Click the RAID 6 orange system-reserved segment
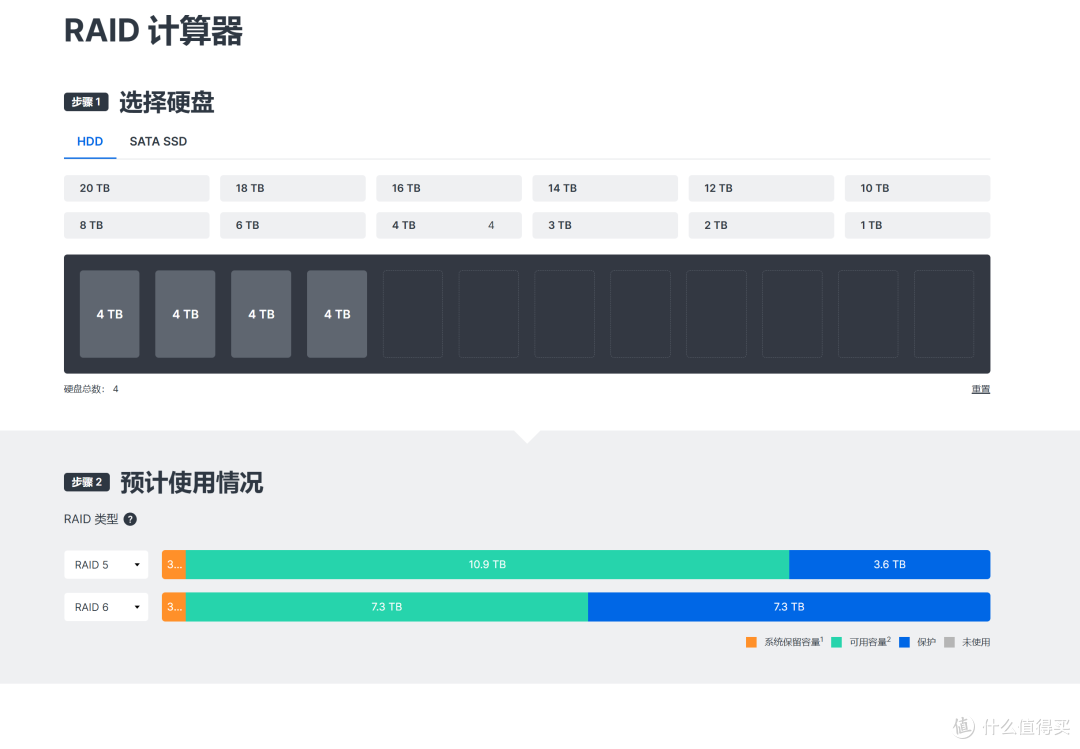Image resolution: width=1080 pixels, height=749 pixels. [x=174, y=607]
